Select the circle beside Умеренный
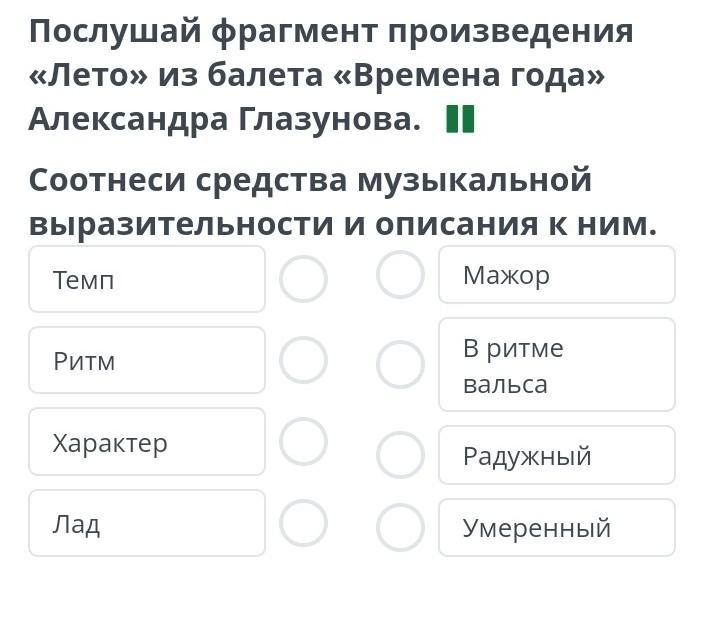 [400, 527]
